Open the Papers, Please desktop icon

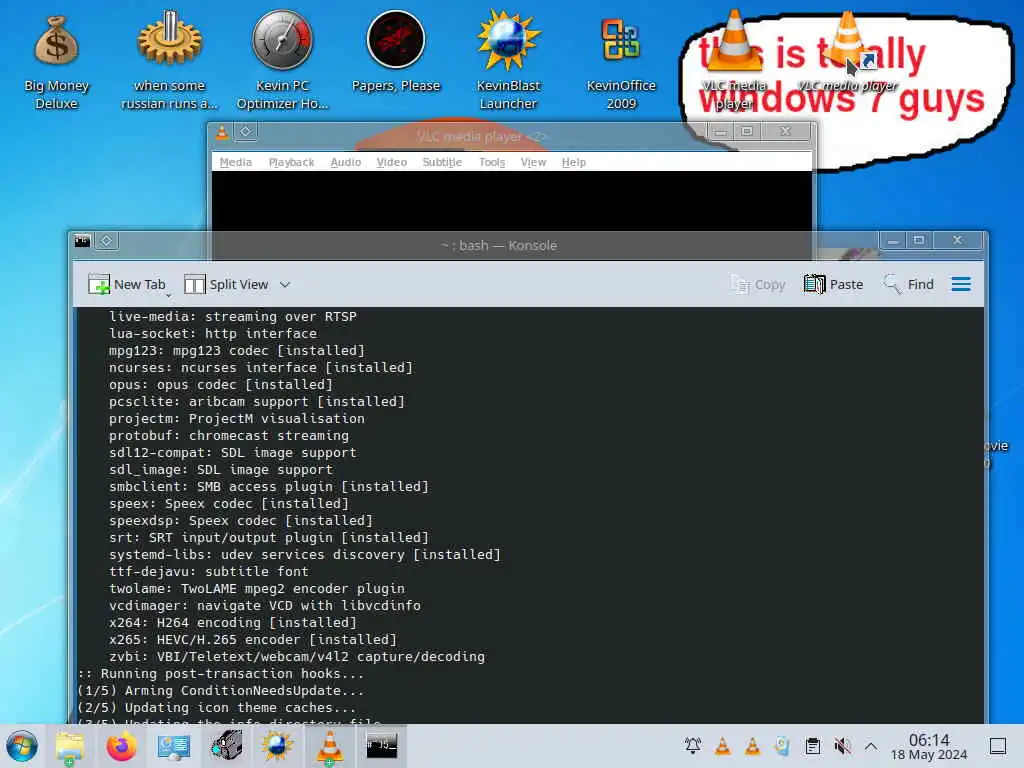396,52
